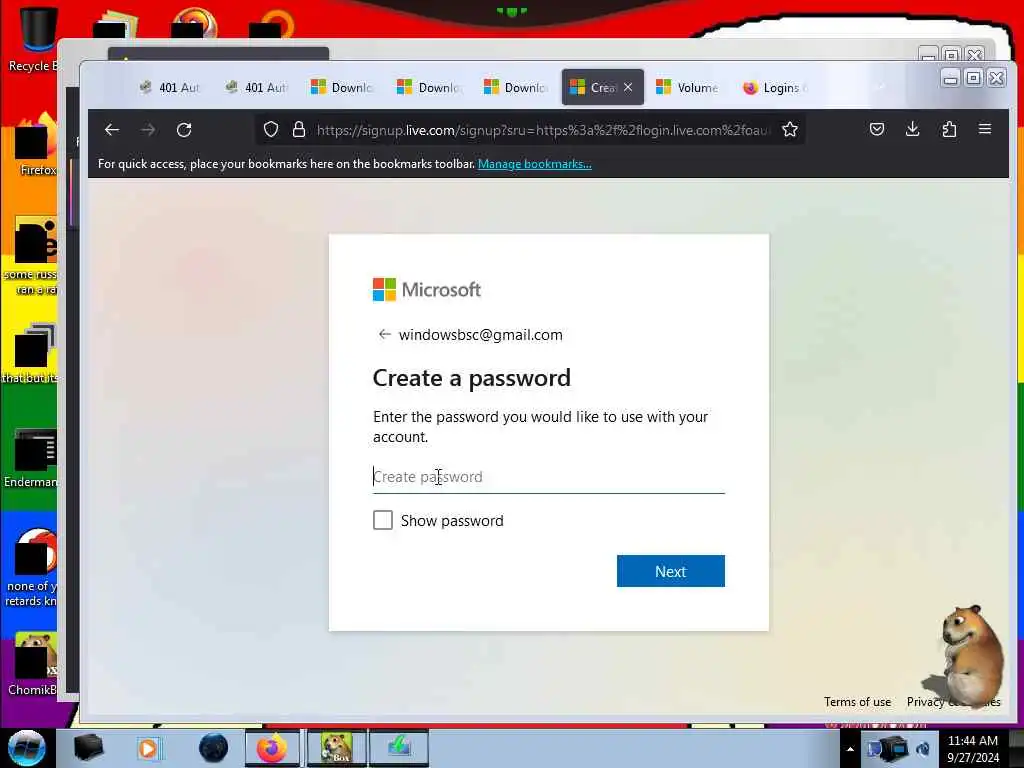Switch to Volume tab
The width and height of the screenshot is (1024, 768).
pyautogui.click(x=688, y=87)
